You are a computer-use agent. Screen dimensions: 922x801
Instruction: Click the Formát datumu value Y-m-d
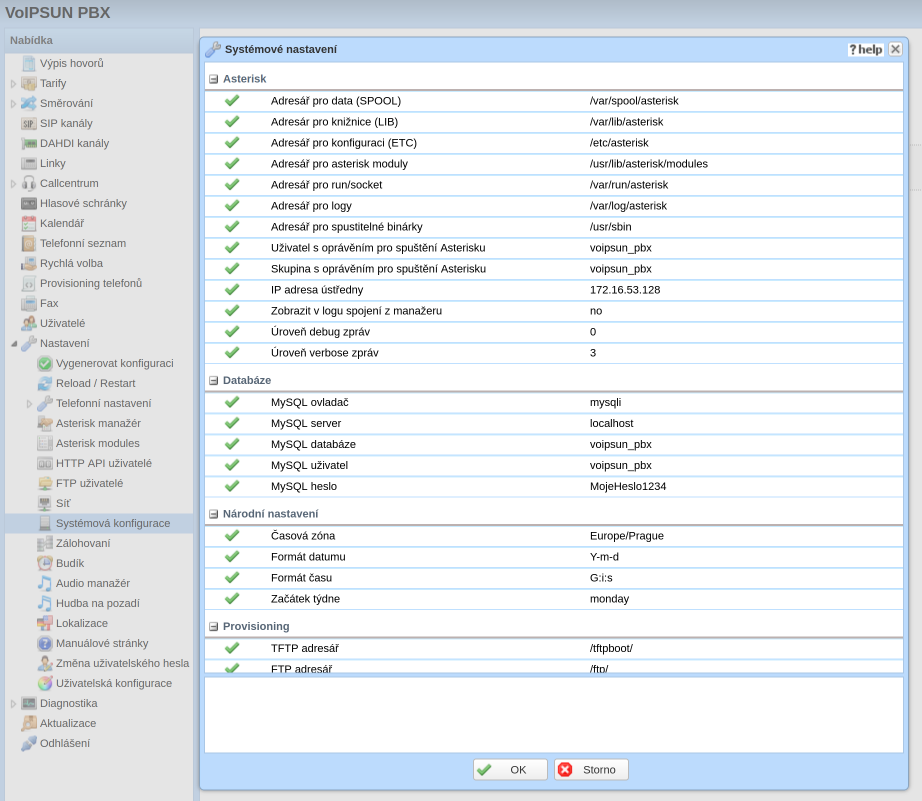(604, 557)
